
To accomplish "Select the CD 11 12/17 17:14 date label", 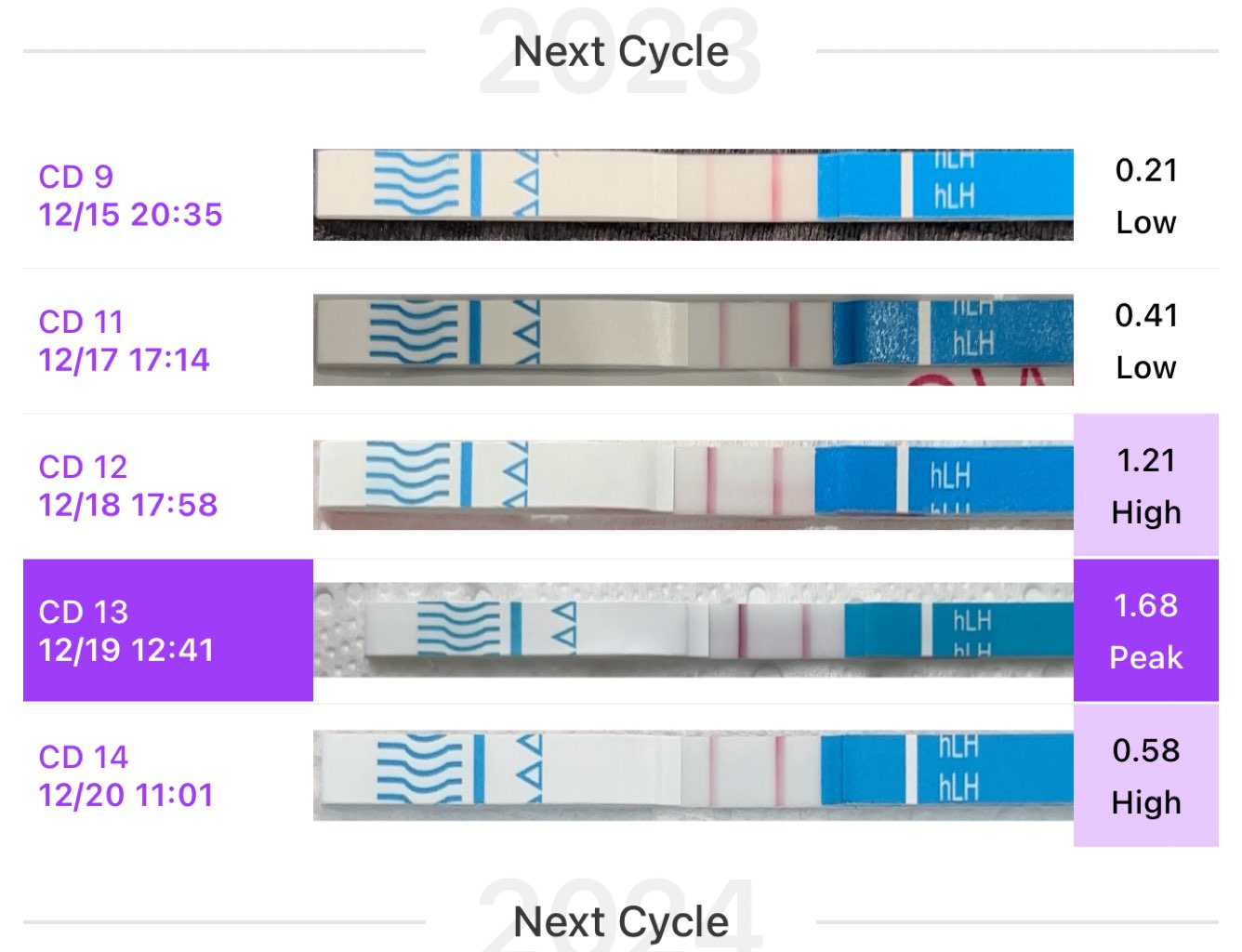I will (x=125, y=340).
